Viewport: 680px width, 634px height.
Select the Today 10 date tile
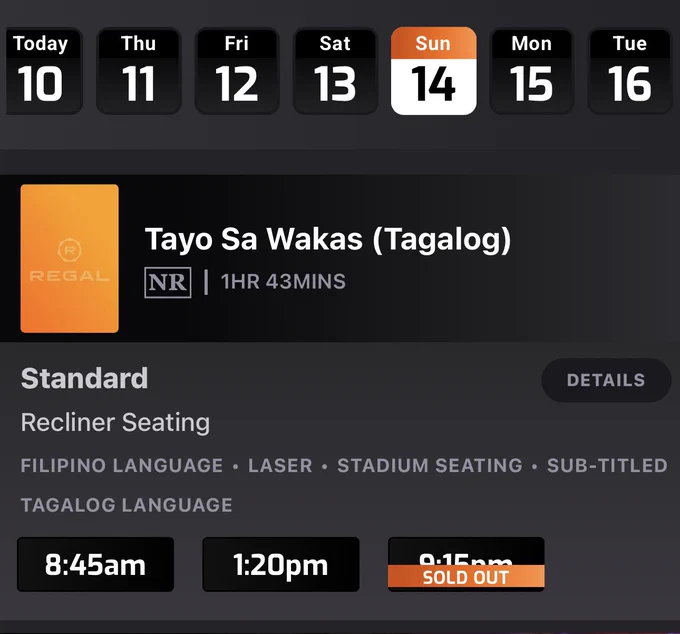tap(42, 71)
